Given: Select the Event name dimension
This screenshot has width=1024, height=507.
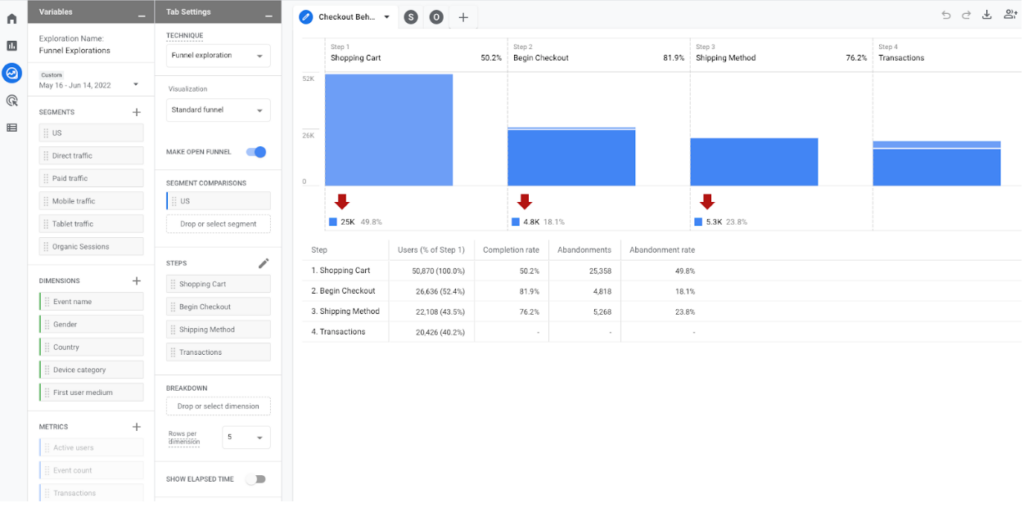Looking at the screenshot, I should tap(91, 302).
